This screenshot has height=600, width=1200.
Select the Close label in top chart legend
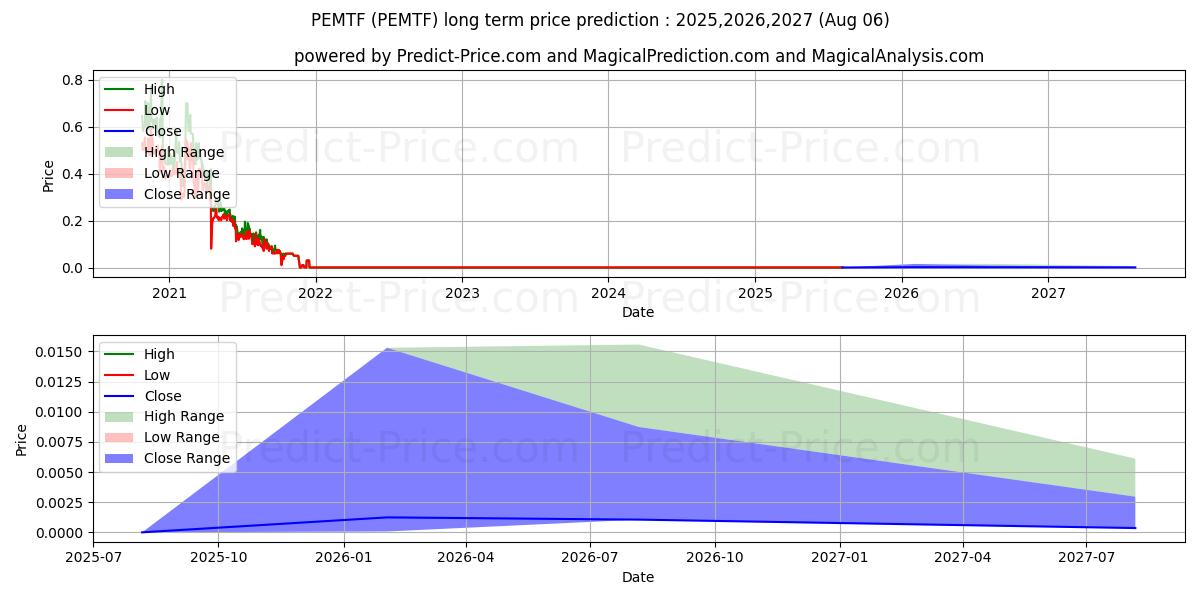coord(163,131)
